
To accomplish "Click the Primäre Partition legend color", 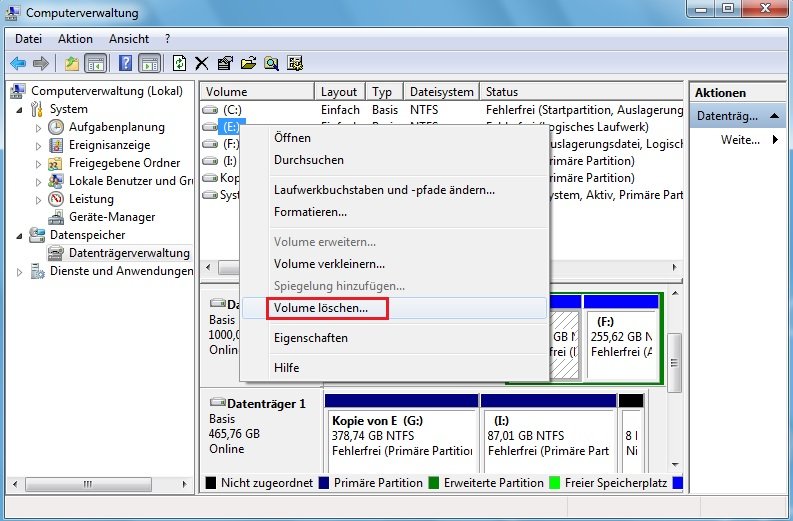I will 324,483.
